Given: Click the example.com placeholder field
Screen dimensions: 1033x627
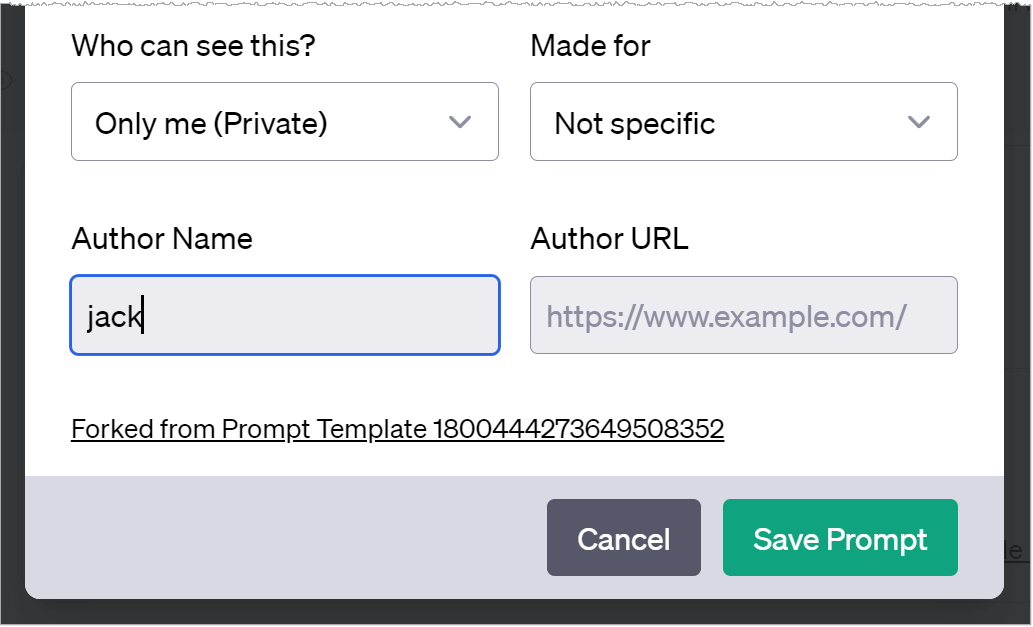Looking at the screenshot, I should pyautogui.click(x=742, y=315).
